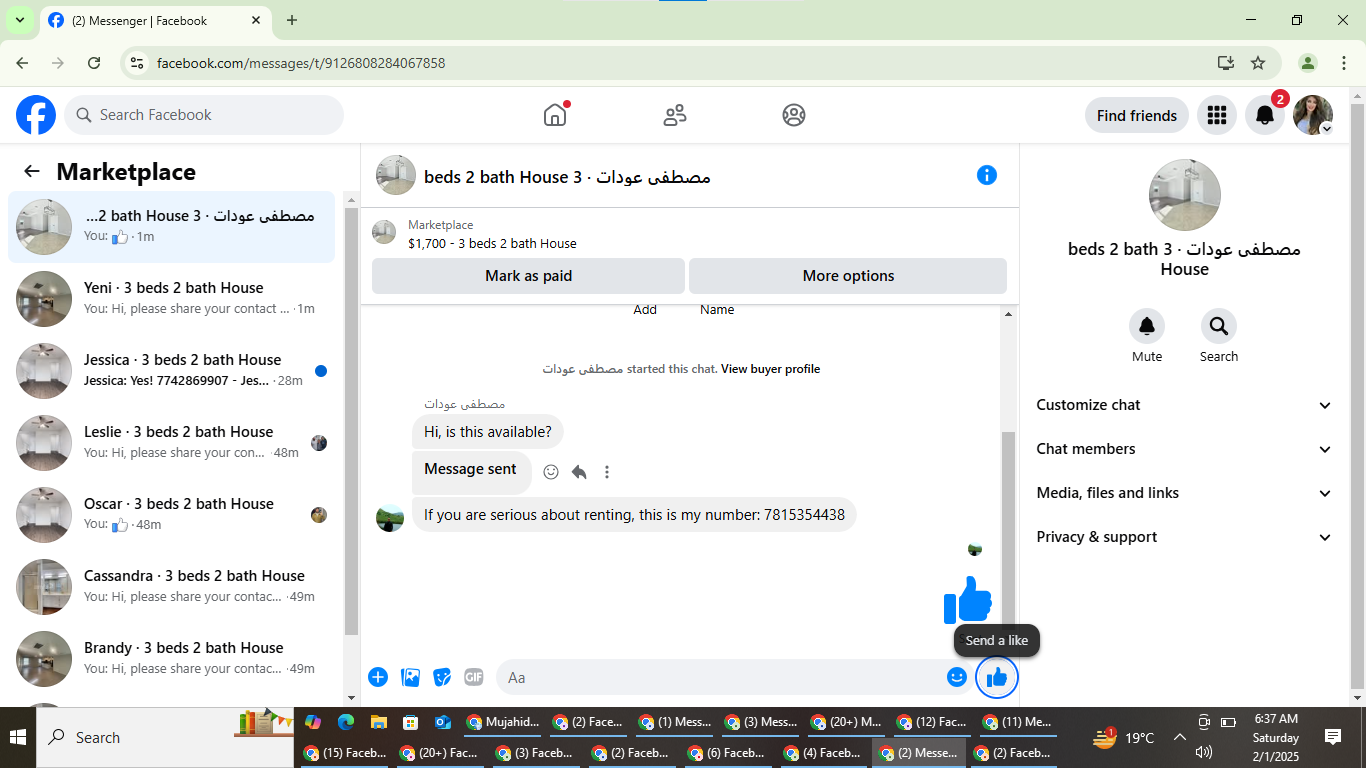The image size is (1366, 768).
Task: Click the browser address bar URL
Action: coord(301,63)
